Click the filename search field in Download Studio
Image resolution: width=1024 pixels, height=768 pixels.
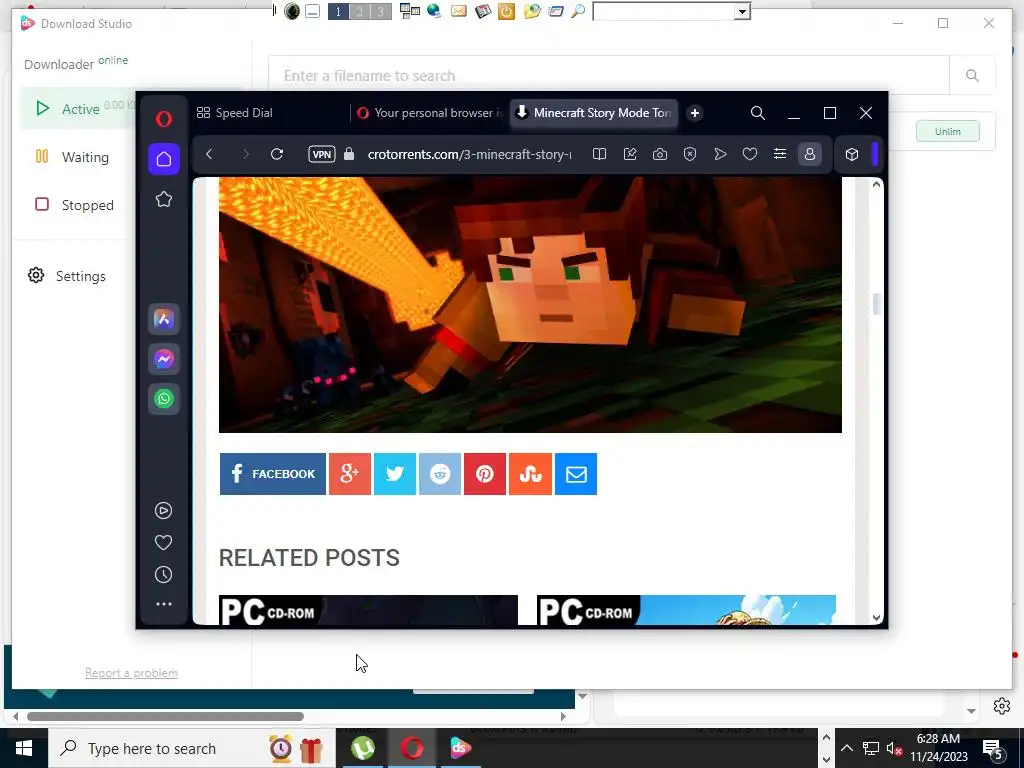pyautogui.click(x=608, y=76)
